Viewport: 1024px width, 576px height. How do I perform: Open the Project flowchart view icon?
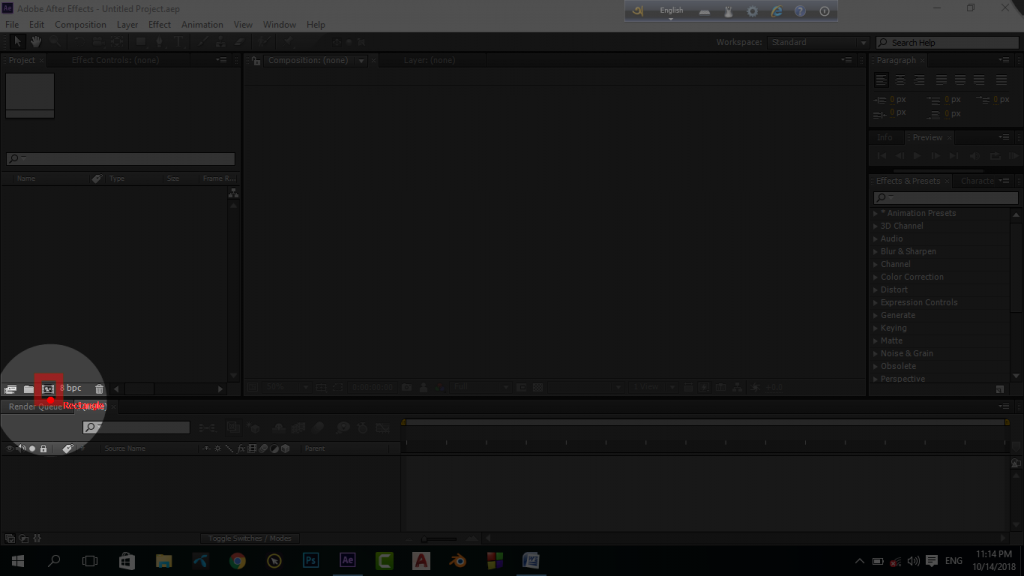[233, 193]
